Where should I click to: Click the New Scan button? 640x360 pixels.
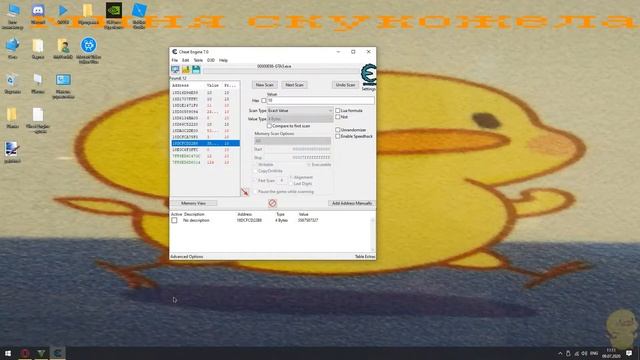pyautogui.click(x=264, y=85)
